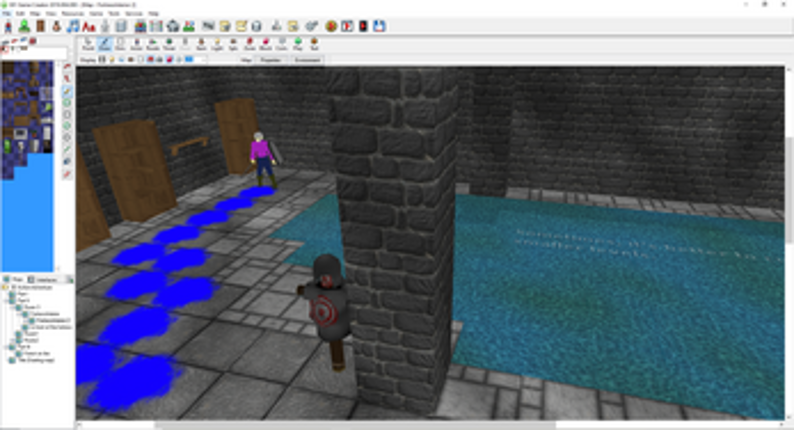The width and height of the screenshot is (794, 430).
Task: Open the Game menu
Action: pos(96,14)
